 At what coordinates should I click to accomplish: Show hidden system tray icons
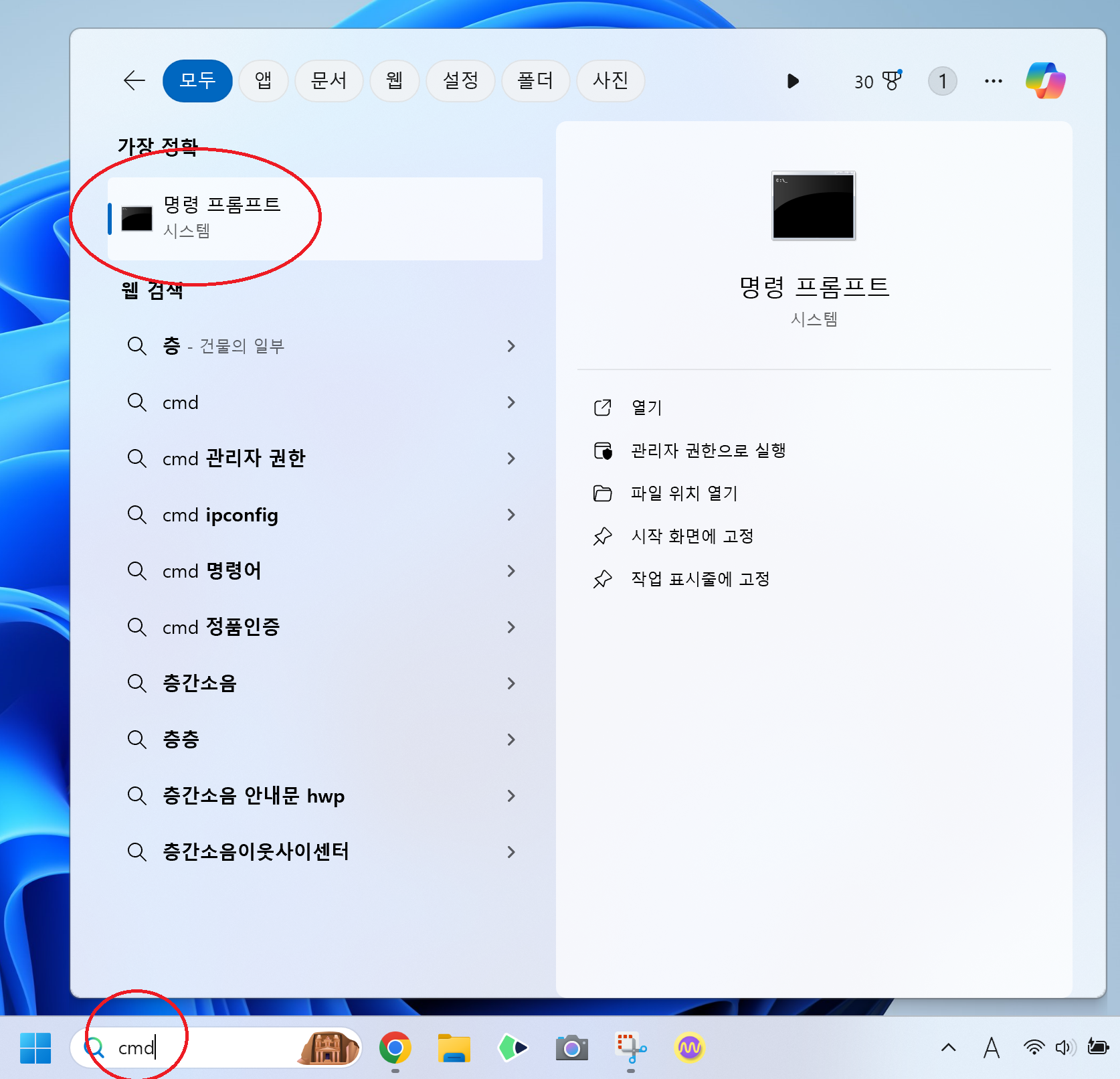point(949,1048)
